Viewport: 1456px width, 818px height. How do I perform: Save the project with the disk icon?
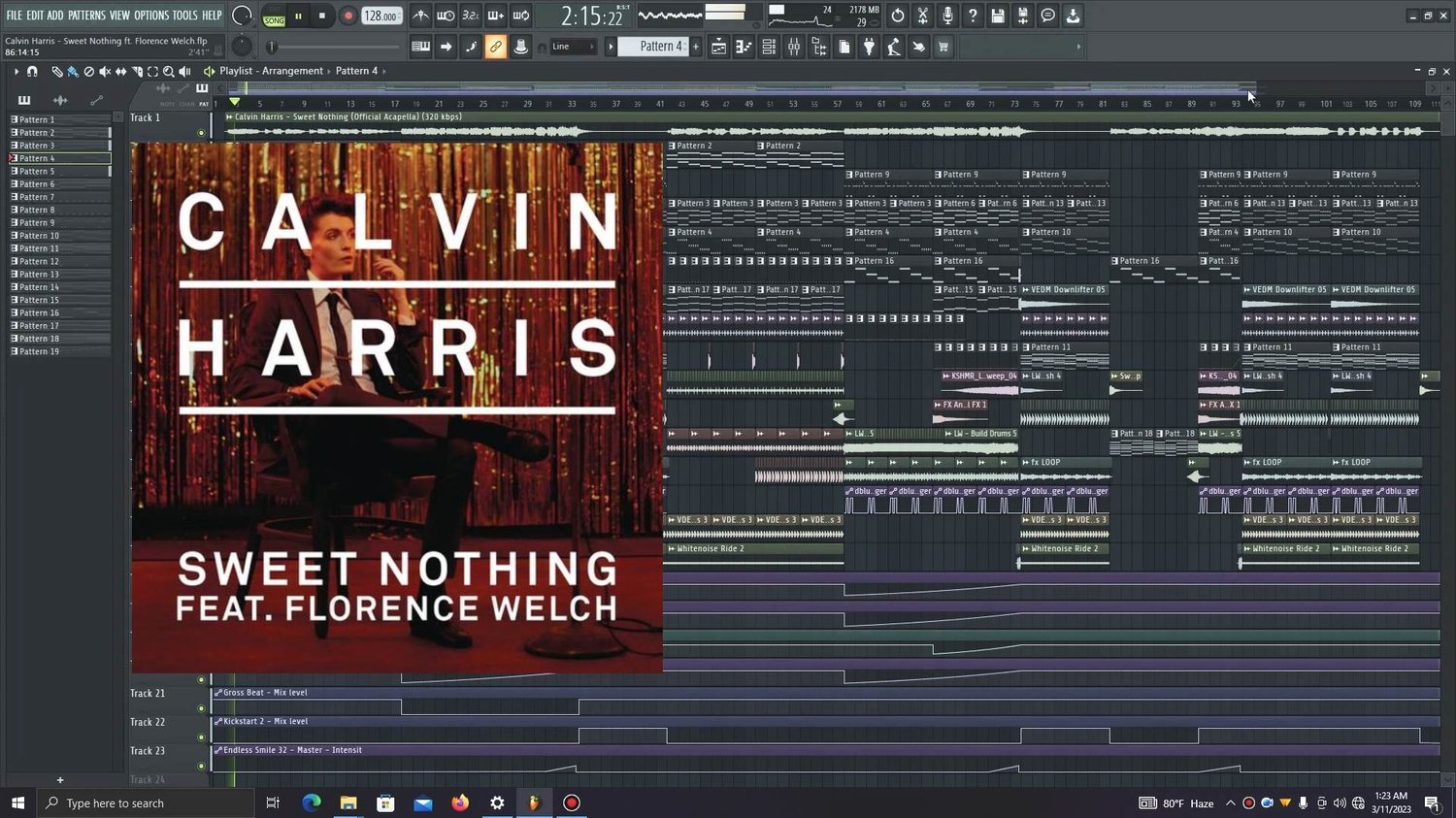pos(998,16)
